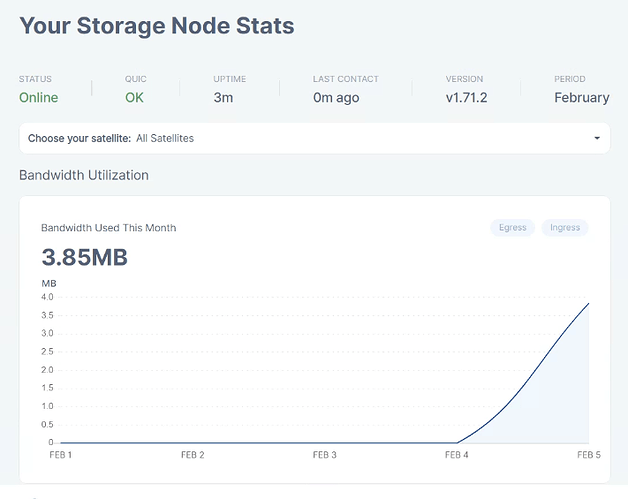Viewport: 628px width, 499px height.
Task: Click the QUIC OK status value
Action: 134,98
